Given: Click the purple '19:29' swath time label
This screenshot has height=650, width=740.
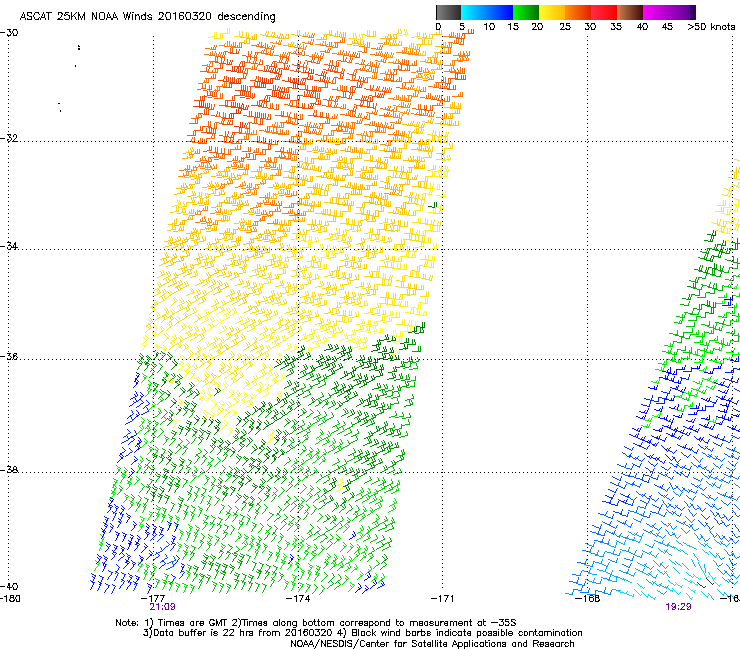Looking at the screenshot, I should pyautogui.click(x=679, y=607).
